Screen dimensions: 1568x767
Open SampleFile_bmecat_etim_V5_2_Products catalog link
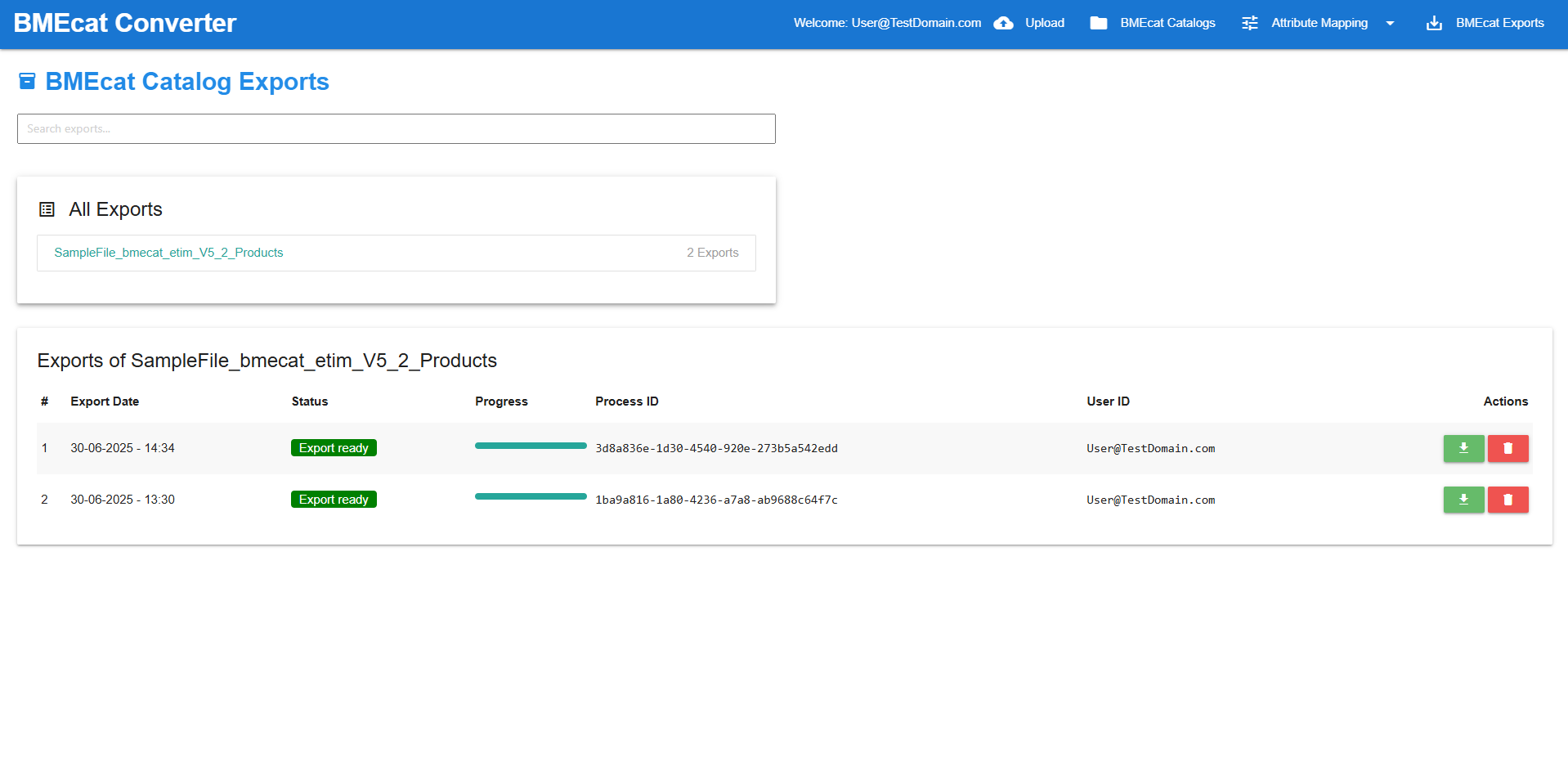click(x=168, y=253)
